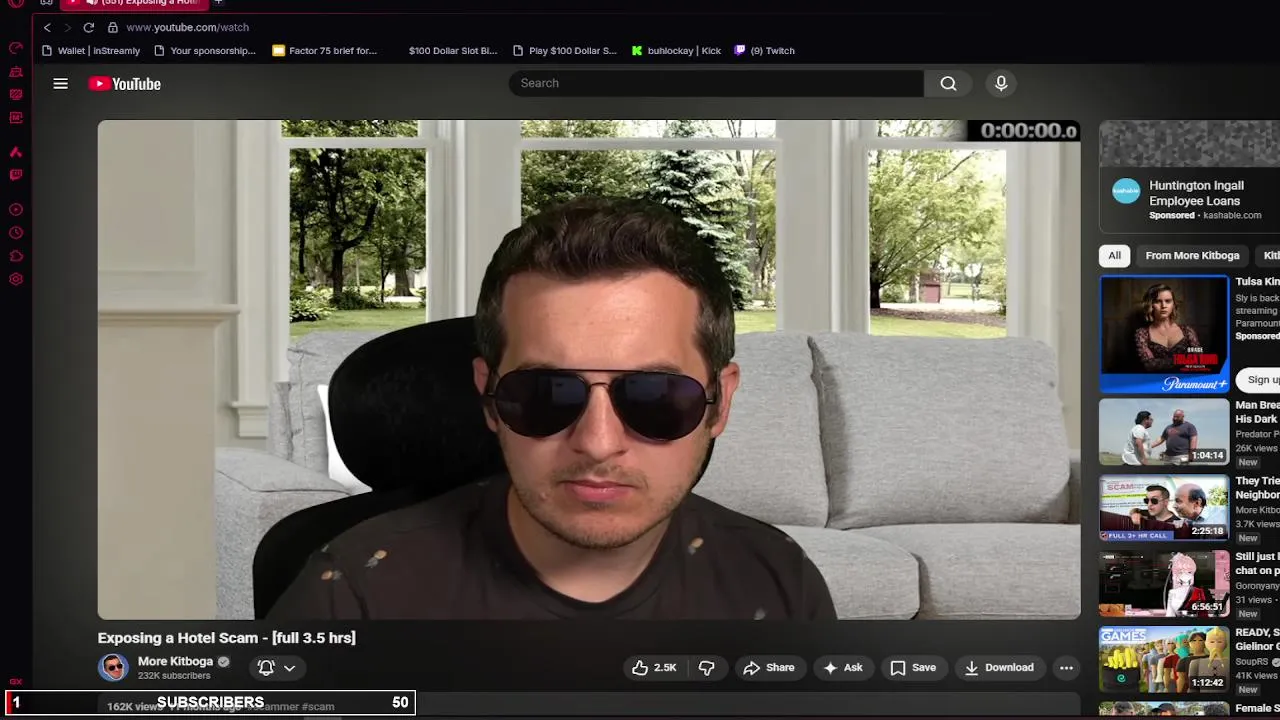The width and height of the screenshot is (1280, 720).
Task: Open the Play $100 Dollar S... bookmark
Action: (565, 51)
